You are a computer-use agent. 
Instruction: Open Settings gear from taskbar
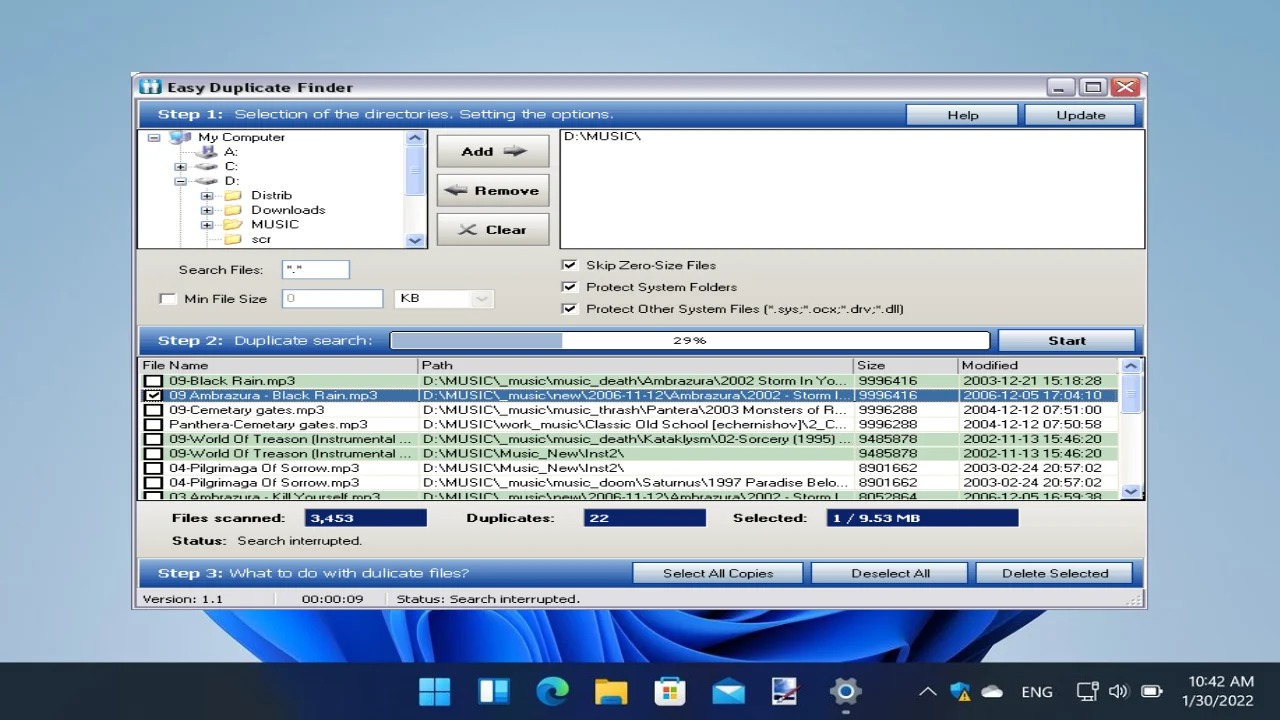pos(845,691)
